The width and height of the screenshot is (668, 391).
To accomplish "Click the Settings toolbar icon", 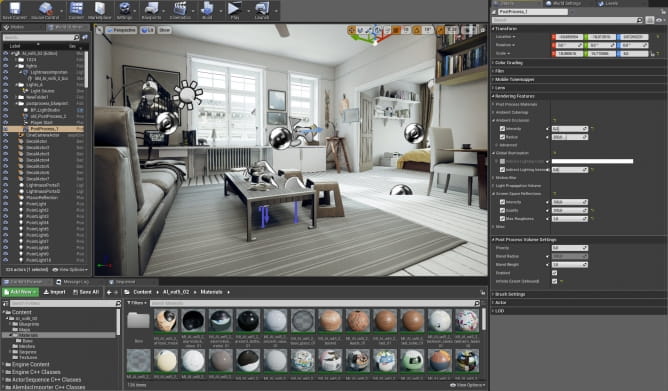I will tap(124, 9).
